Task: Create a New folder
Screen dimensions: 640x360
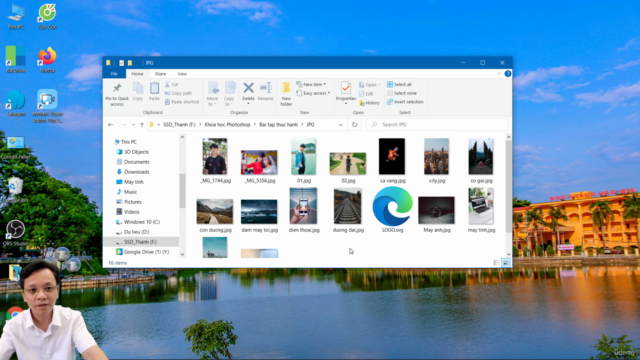Action: click(x=286, y=94)
